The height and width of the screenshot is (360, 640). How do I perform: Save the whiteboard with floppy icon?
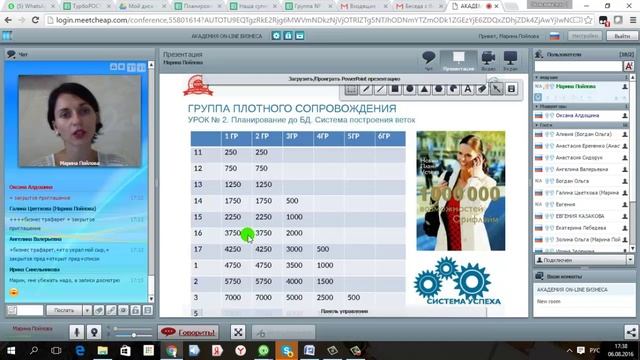[511, 89]
